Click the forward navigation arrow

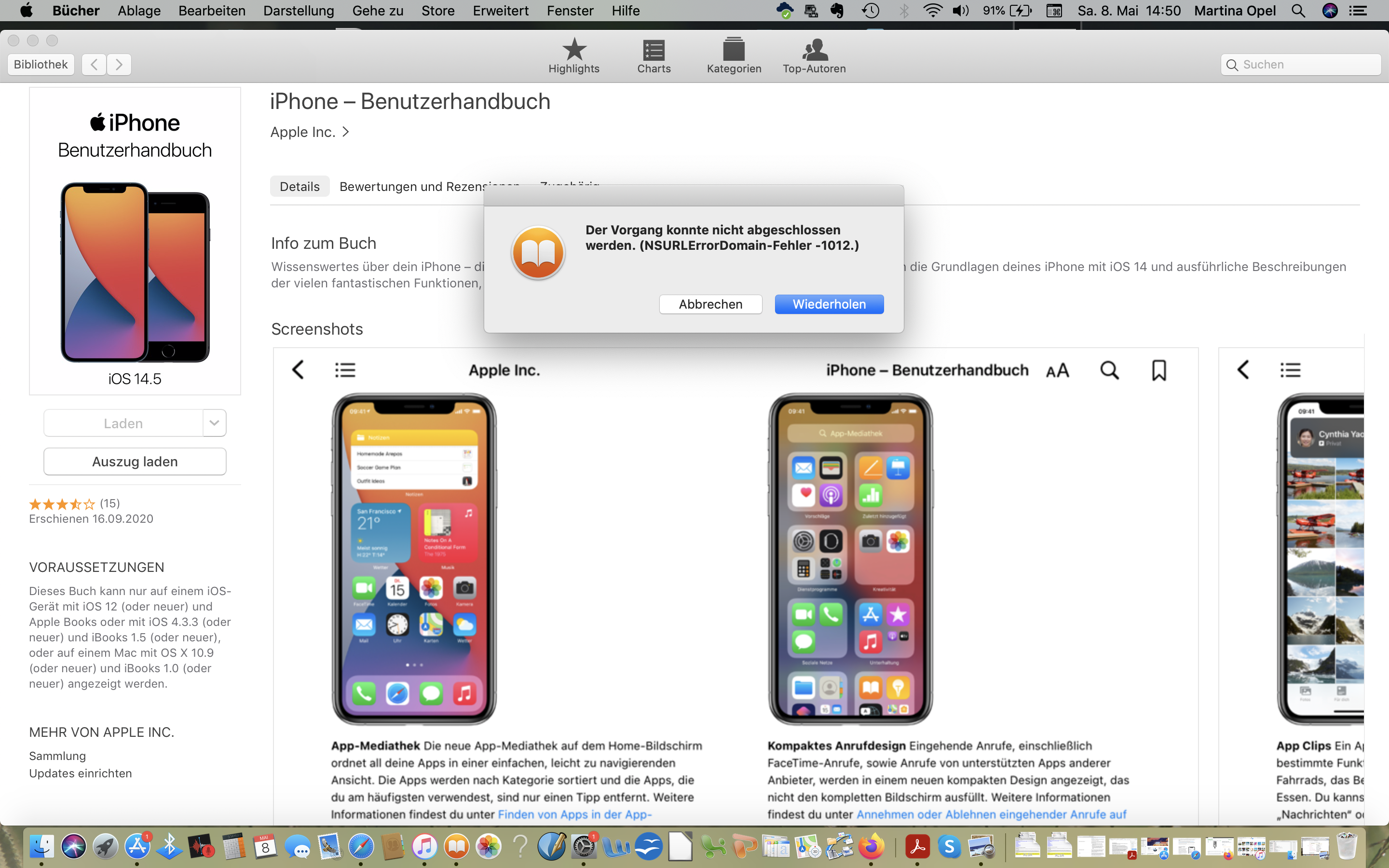click(119, 64)
